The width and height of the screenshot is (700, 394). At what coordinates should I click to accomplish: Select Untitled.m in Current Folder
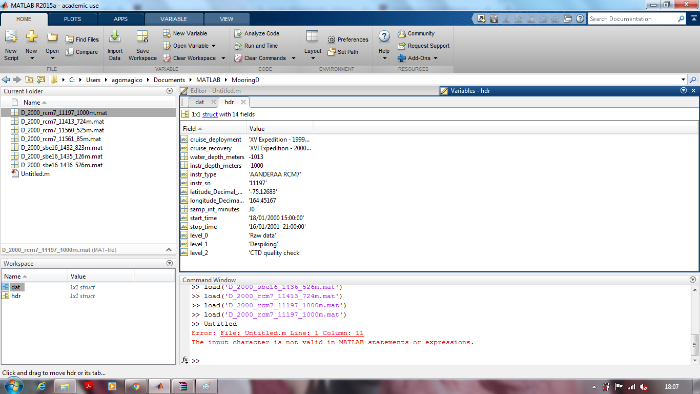[x=35, y=174]
